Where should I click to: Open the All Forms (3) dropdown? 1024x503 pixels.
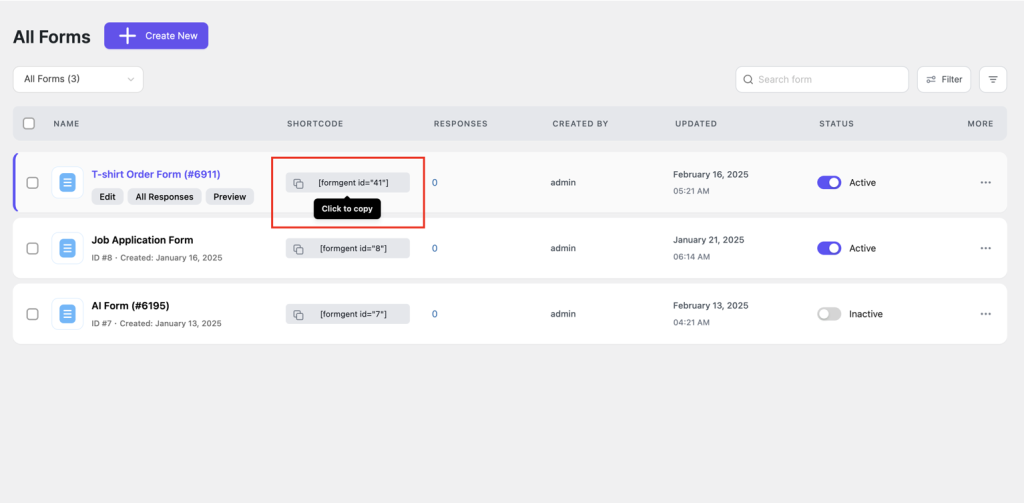click(x=78, y=79)
